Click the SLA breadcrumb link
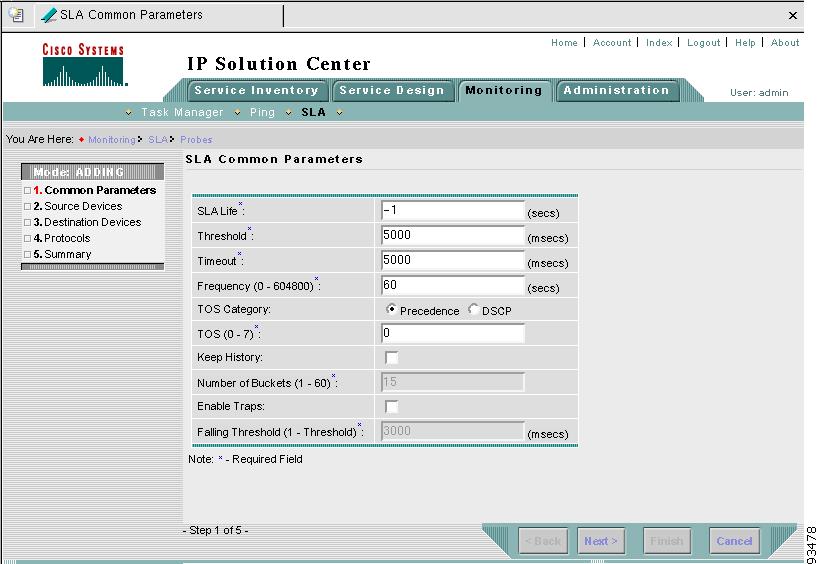This screenshot has width=819, height=564. pos(158,140)
